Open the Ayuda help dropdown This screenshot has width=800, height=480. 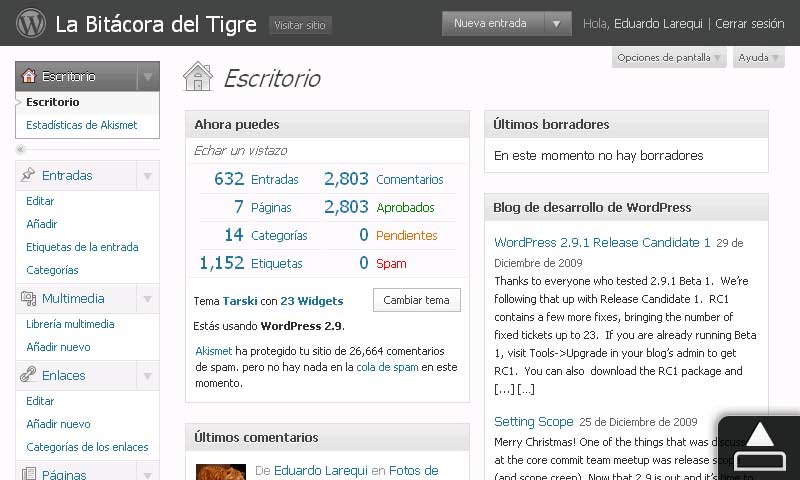758,58
